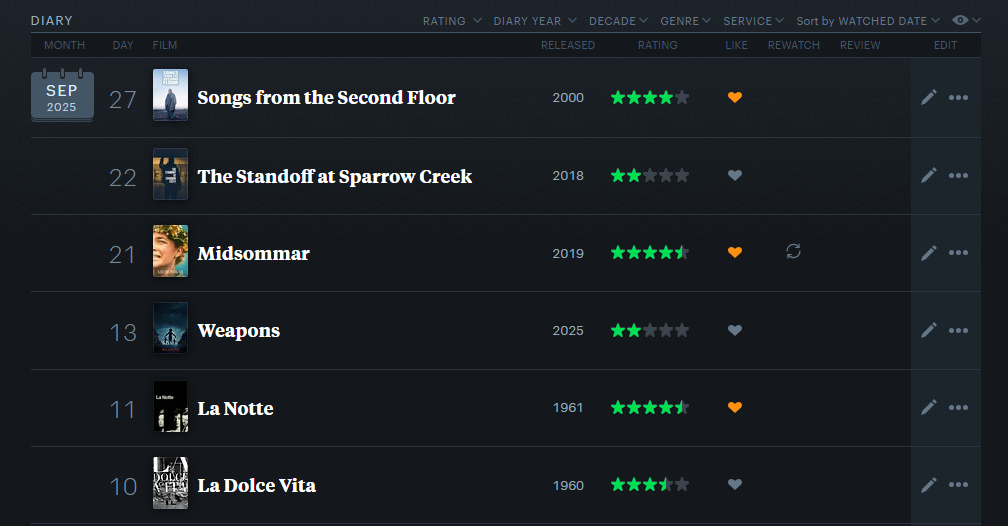The width and height of the screenshot is (1008, 526).
Task: Open the Genre filter menu
Action: pyautogui.click(x=686, y=21)
